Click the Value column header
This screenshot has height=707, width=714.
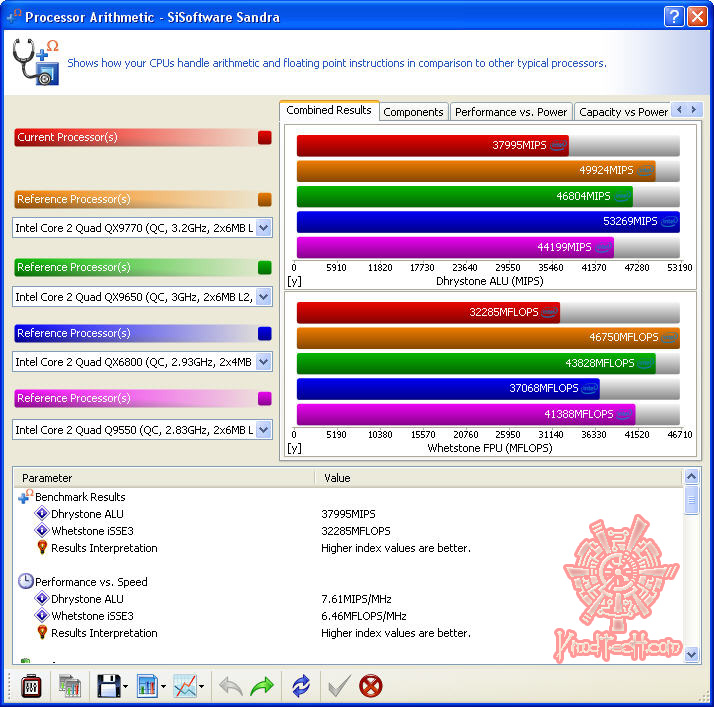coord(499,478)
